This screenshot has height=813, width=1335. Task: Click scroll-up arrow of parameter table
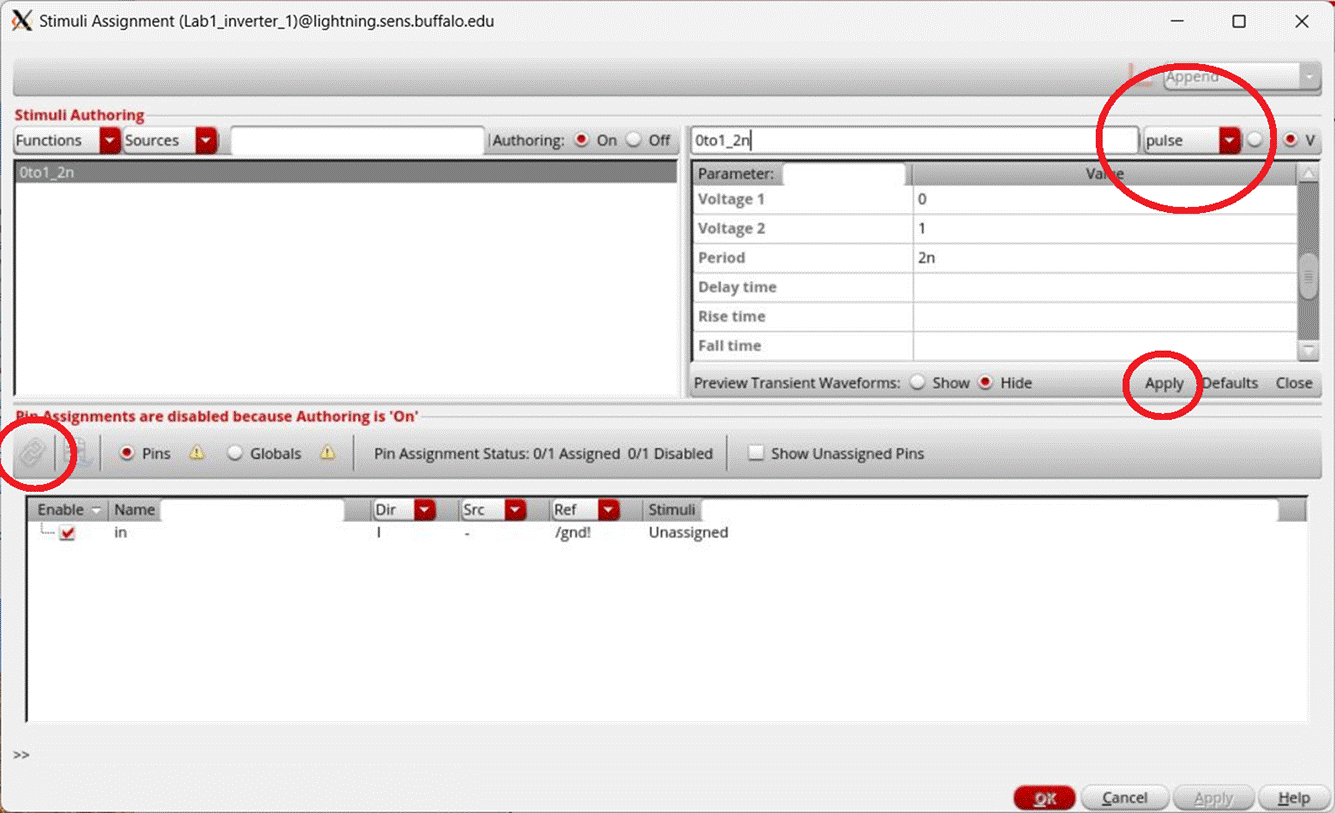coord(1307,174)
